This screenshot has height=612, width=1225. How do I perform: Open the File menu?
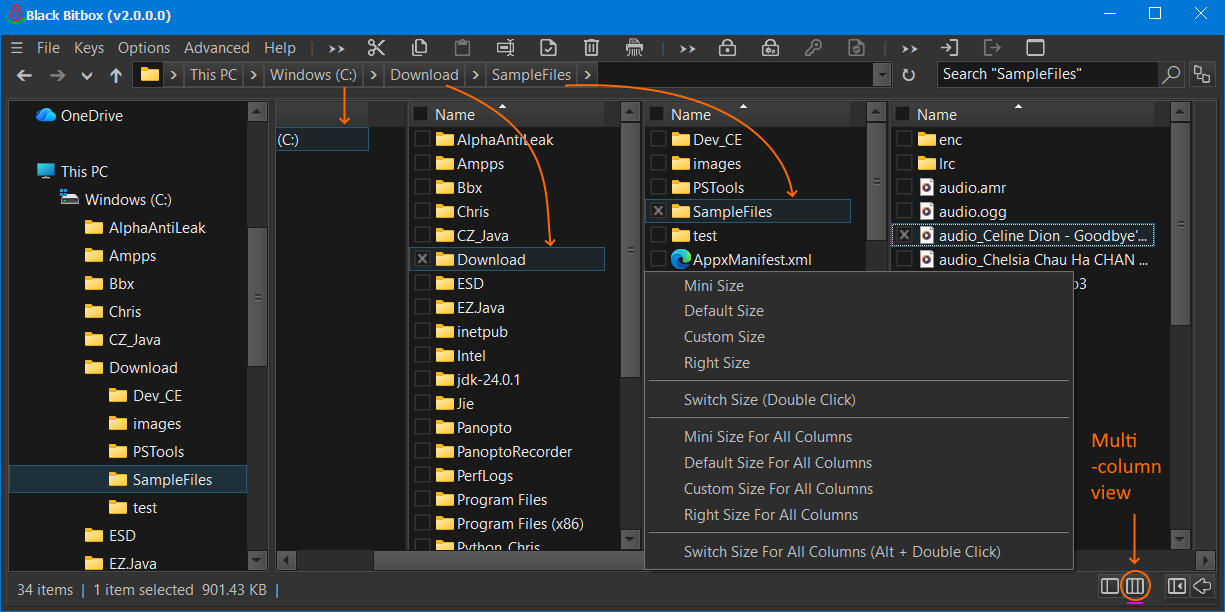click(x=48, y=48)
